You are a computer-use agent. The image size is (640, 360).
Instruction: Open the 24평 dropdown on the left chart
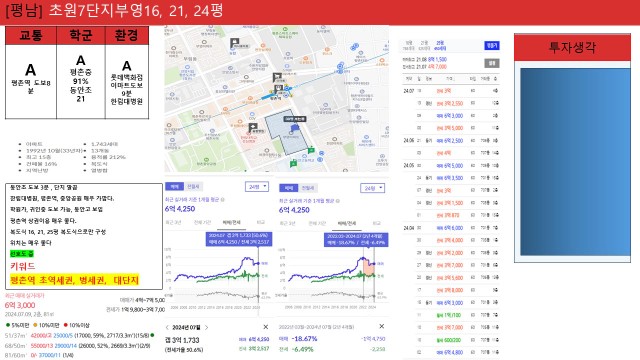coord(257,187)
